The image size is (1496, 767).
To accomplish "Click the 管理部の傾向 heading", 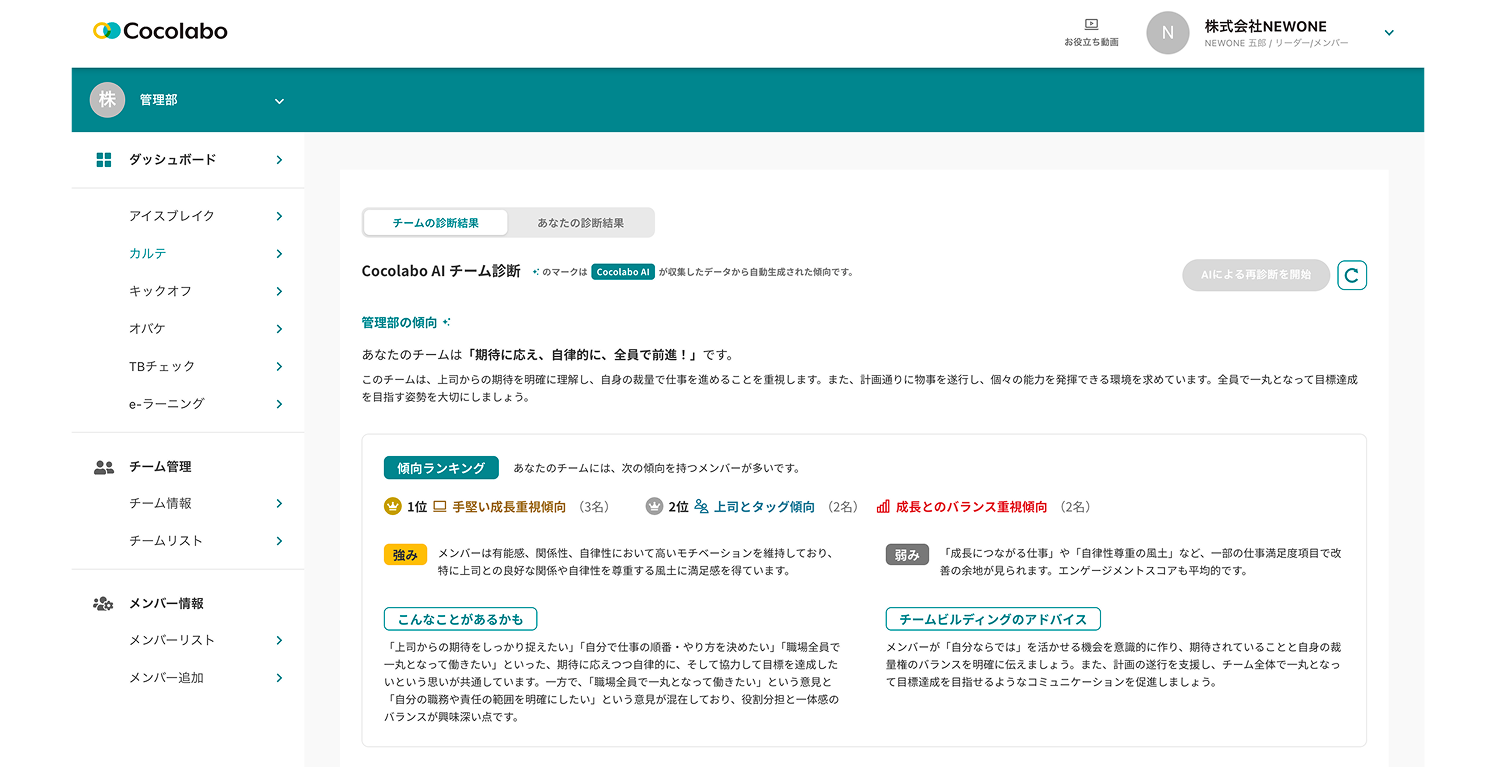I will [399, 323].
